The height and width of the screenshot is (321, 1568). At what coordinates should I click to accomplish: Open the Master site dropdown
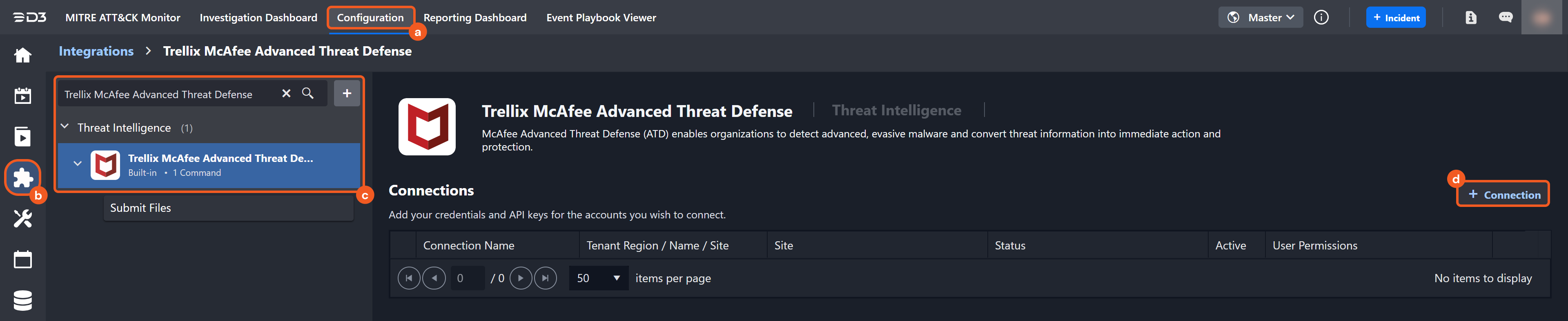(x=1261, y=18)
